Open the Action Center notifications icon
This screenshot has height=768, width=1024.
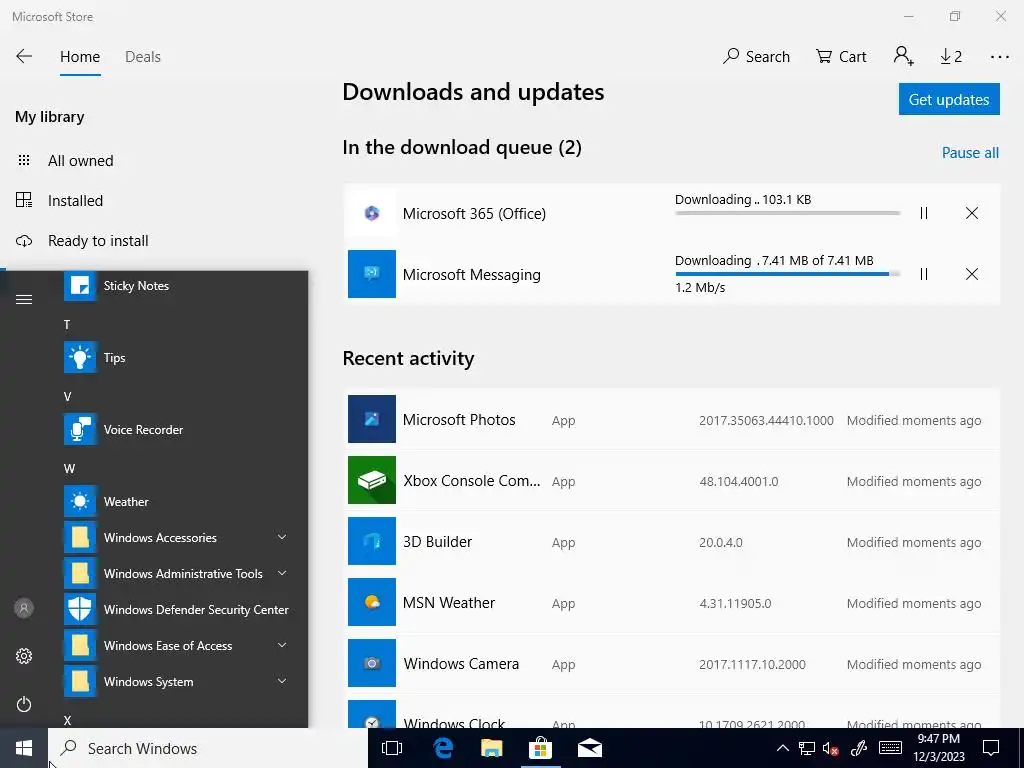pos(991,748)
